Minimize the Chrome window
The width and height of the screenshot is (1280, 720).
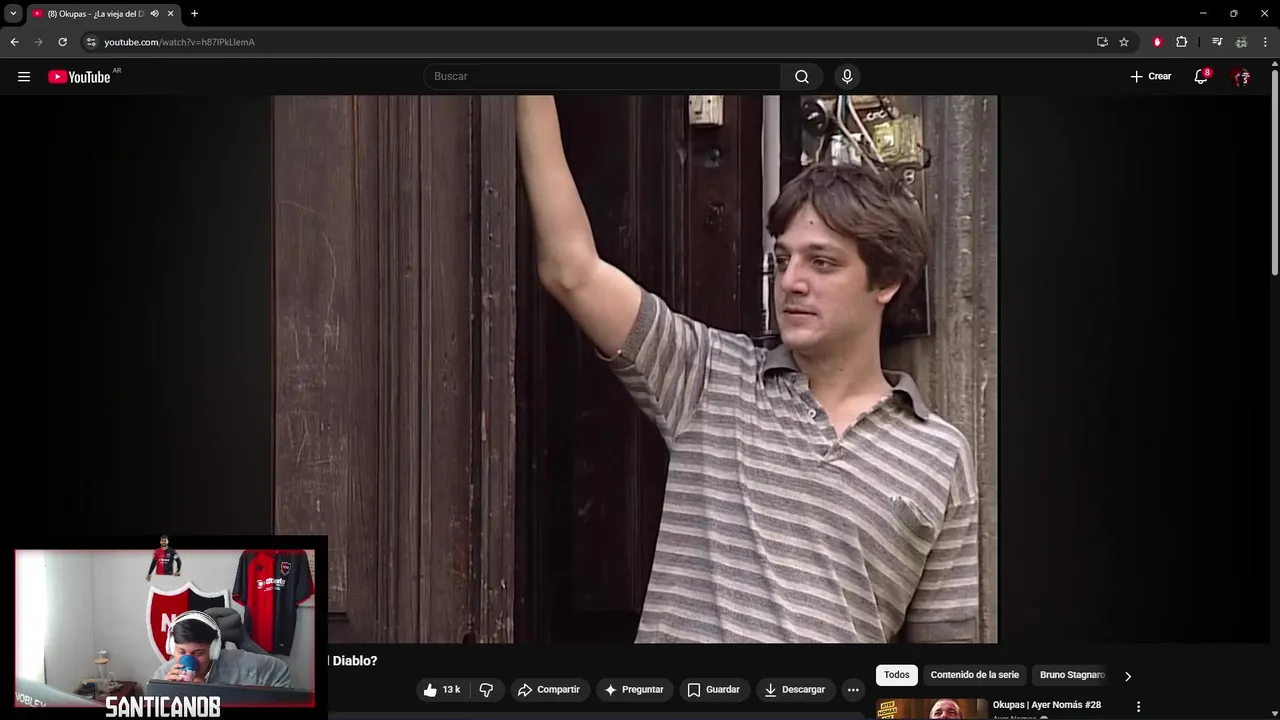click(x=1203, y=13)
